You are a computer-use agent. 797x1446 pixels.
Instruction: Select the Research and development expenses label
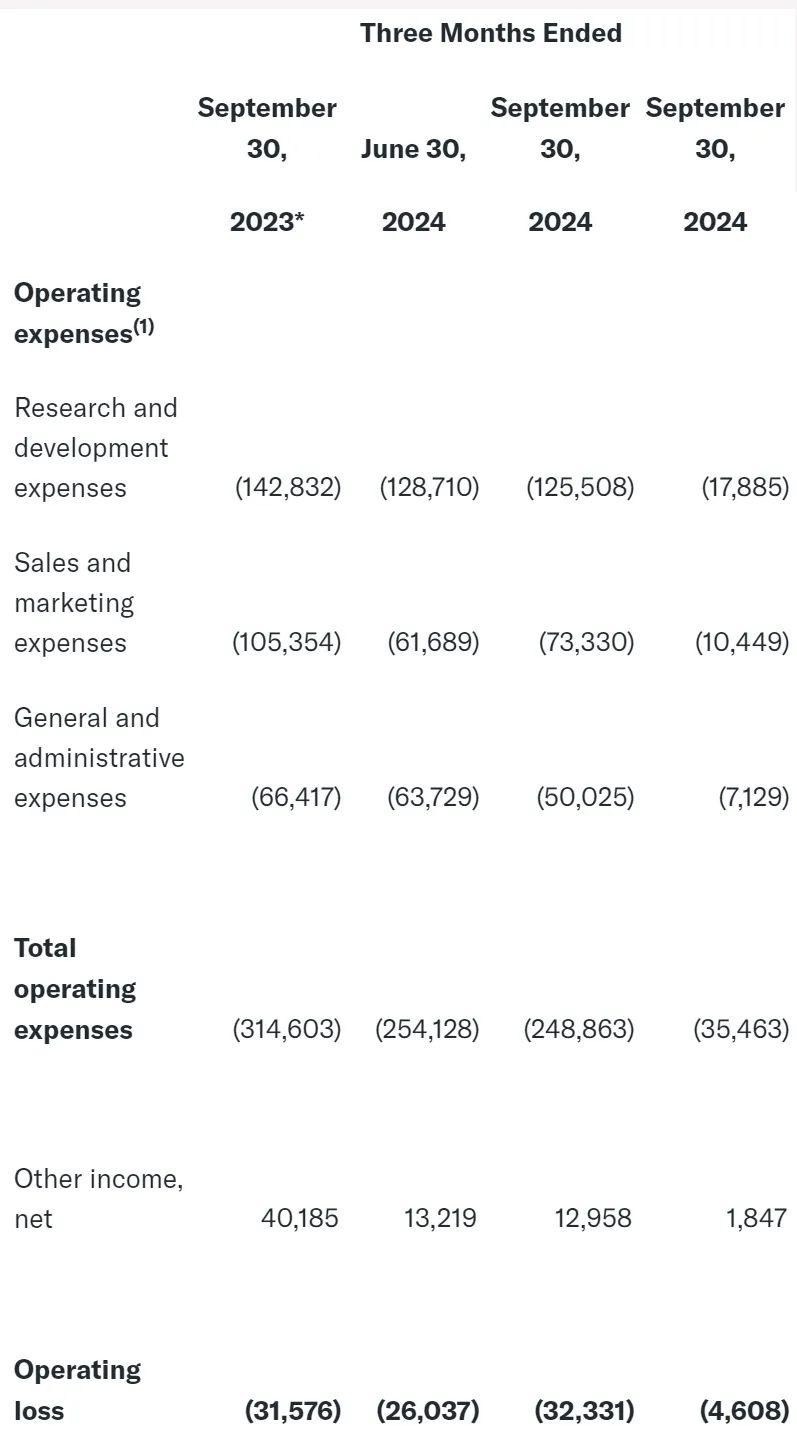pyautogui.click(x=95, y=448)
